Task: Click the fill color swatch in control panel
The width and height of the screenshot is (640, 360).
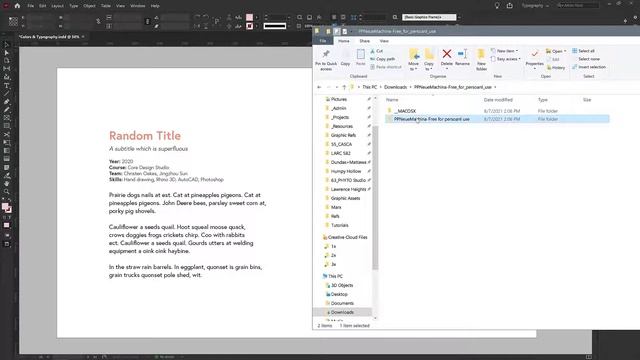Action: click(x=249, y=18)
